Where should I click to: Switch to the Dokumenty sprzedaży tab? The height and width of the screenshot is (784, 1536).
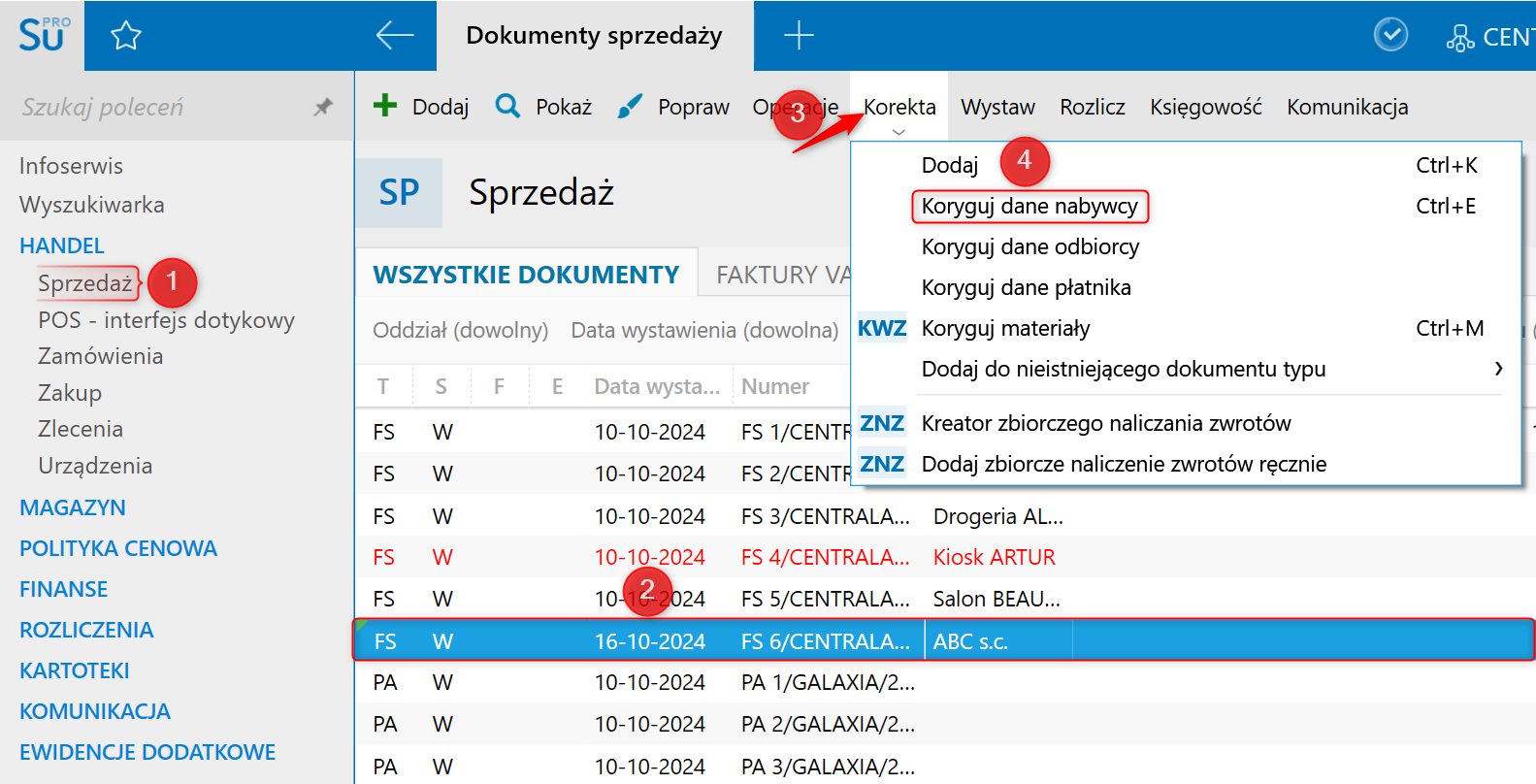point(595,36)
